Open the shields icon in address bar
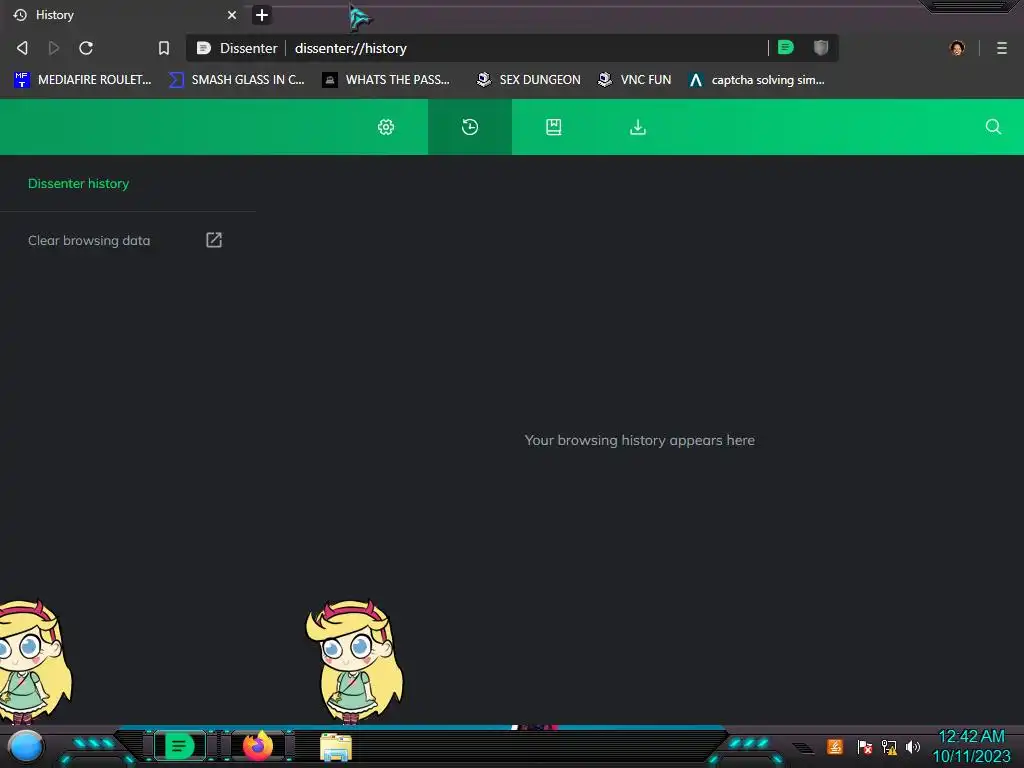1024x768 pixels. point(821,47)
